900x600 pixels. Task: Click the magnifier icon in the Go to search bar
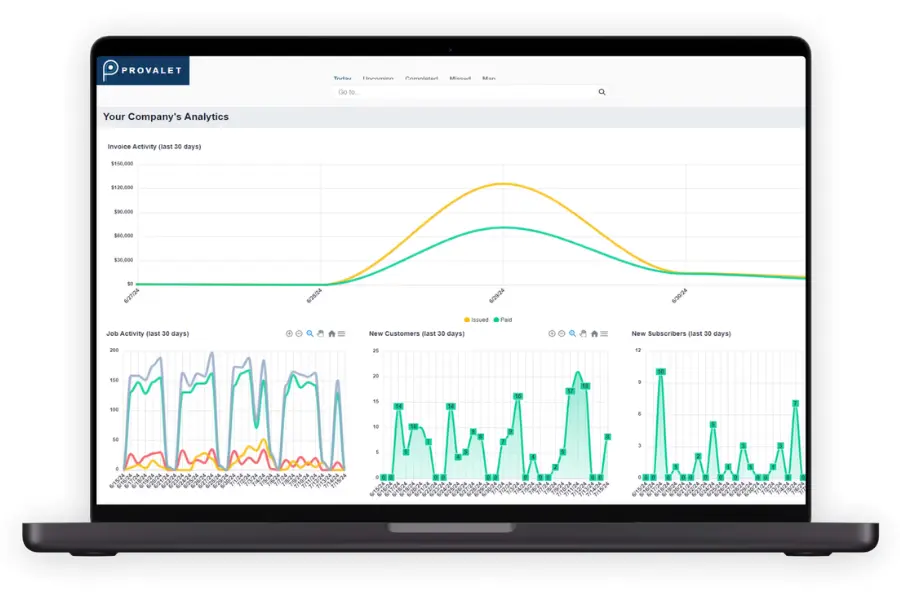pos(602,92)
